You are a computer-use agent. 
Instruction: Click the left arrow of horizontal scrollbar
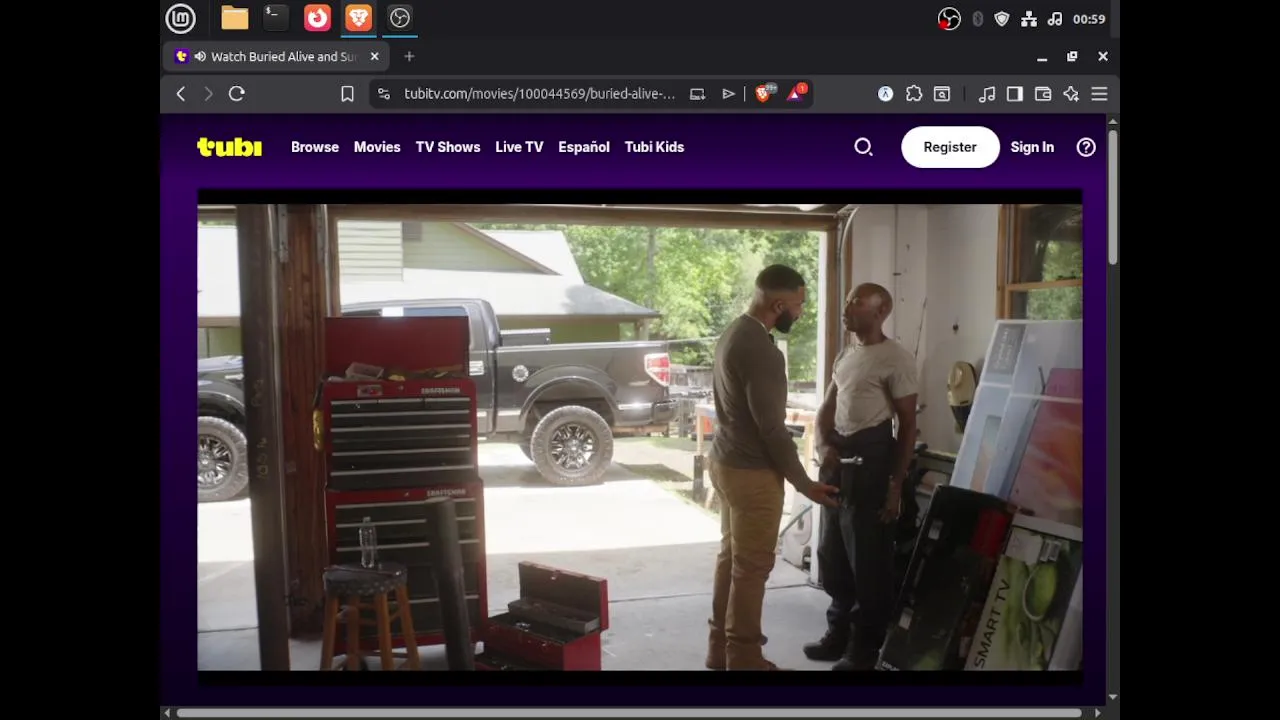click(168, 713)
